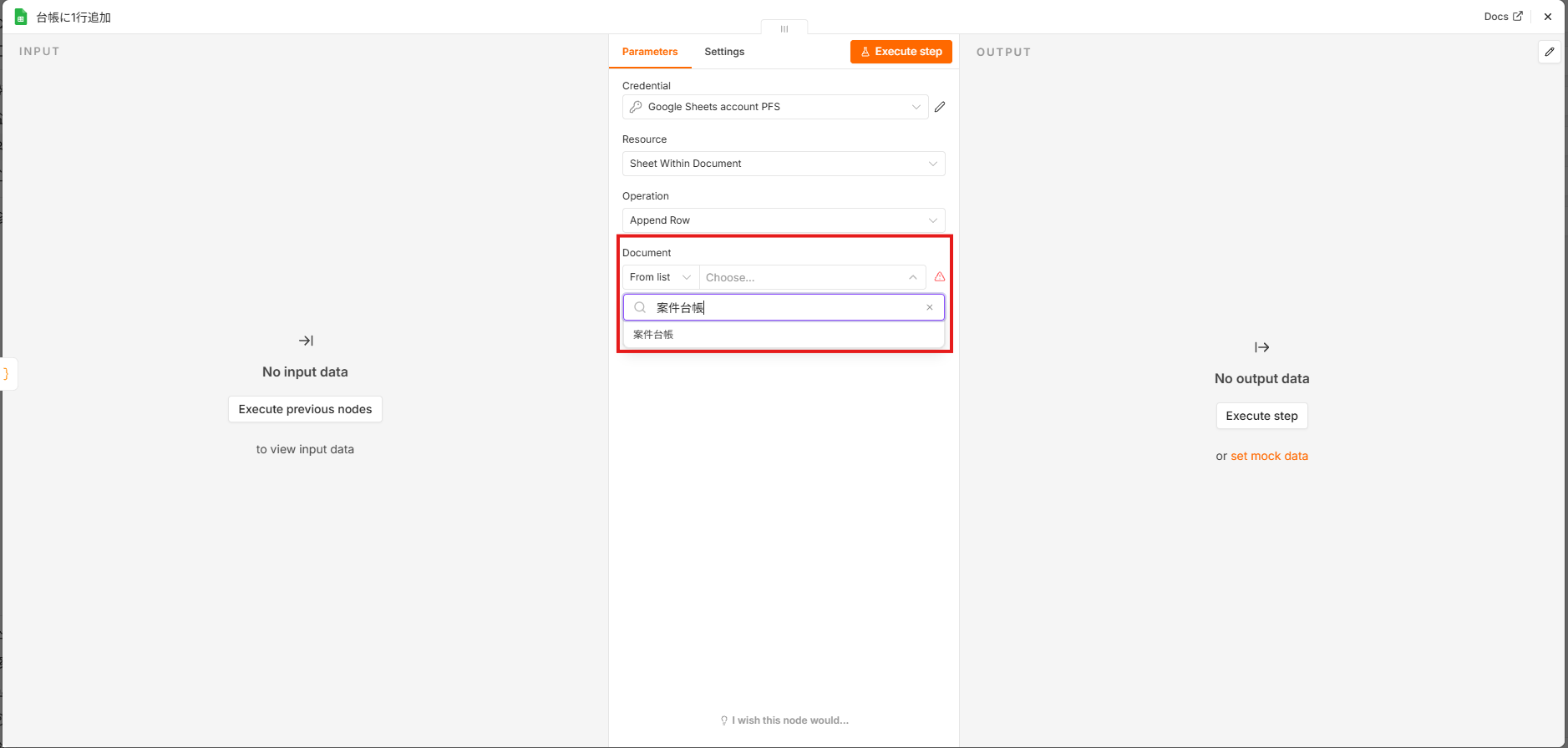This screenshot has width=1568, height=748.
Task: Close the node editor panel
Action: point(1548,17)
